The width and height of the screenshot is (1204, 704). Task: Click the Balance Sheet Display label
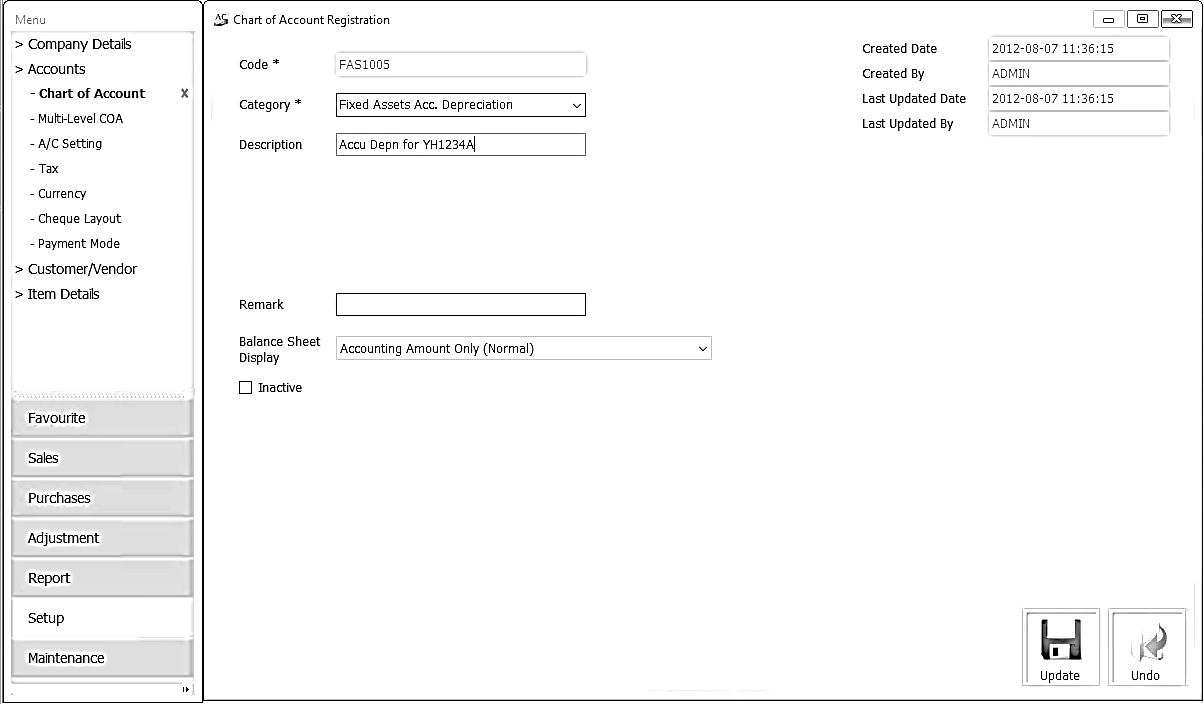coord(280,350)
